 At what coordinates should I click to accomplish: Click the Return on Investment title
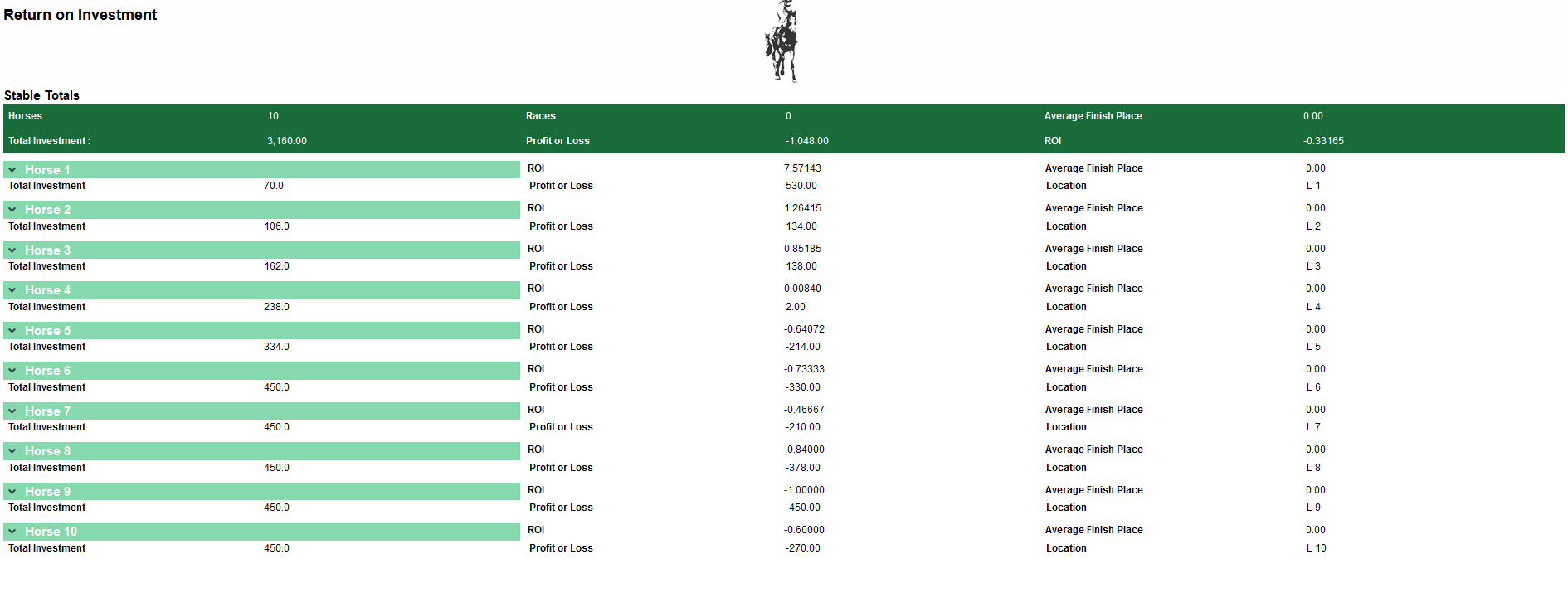pyautogui.click(x=80, y=15)
